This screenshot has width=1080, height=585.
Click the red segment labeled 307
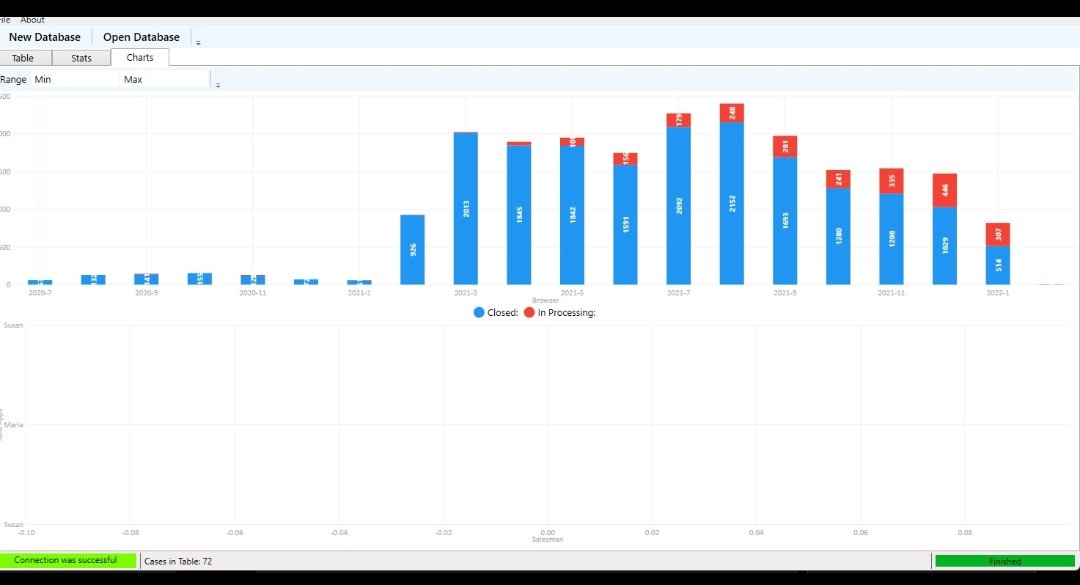point(998,234)
